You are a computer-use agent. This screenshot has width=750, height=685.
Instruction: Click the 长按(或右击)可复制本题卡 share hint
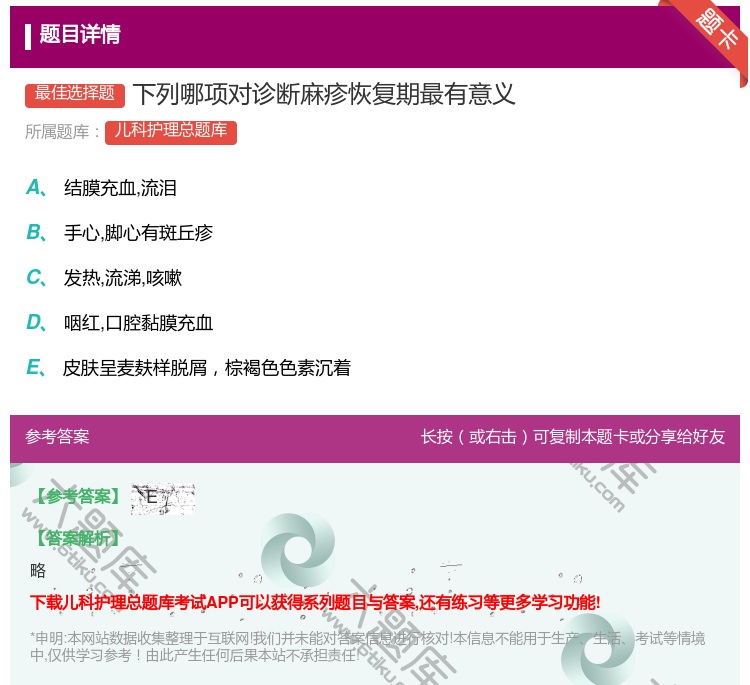click(x=573, y=437)
